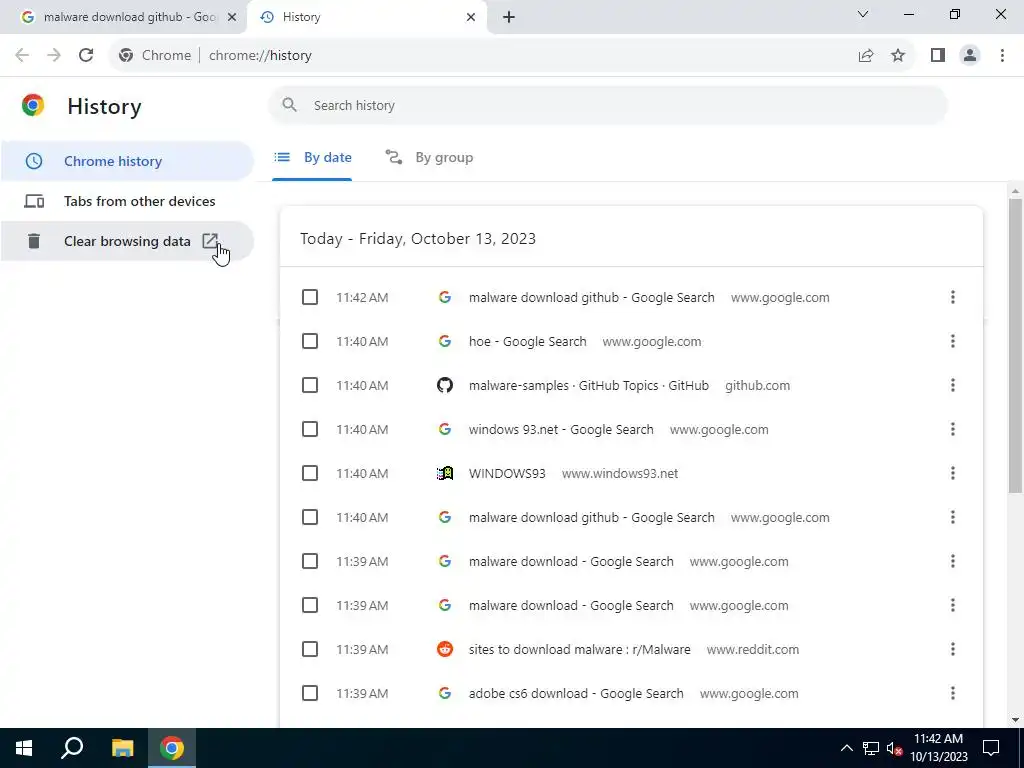Focus the Search history field
Viewport: 1024px width, 768px height.
[607, 105]
